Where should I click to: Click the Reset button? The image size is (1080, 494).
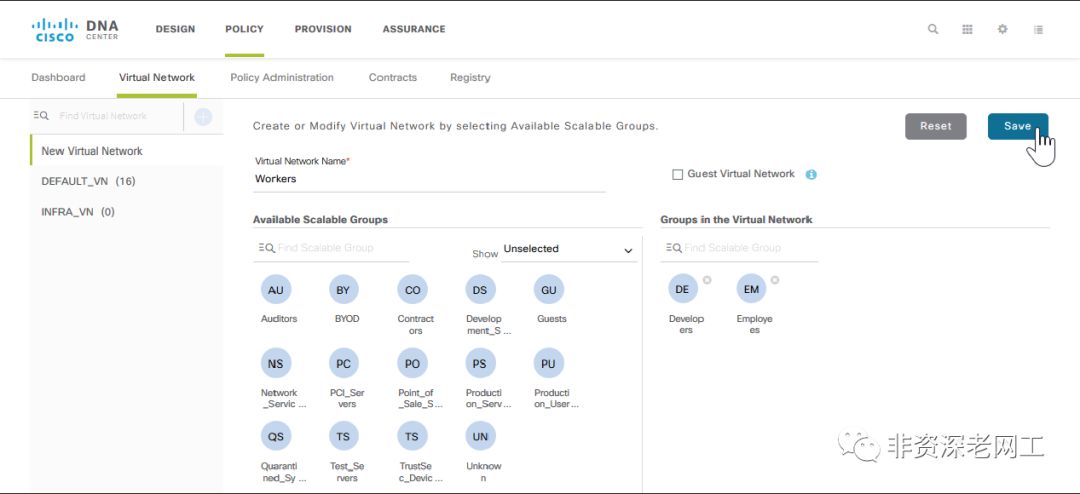pos(936,126)
